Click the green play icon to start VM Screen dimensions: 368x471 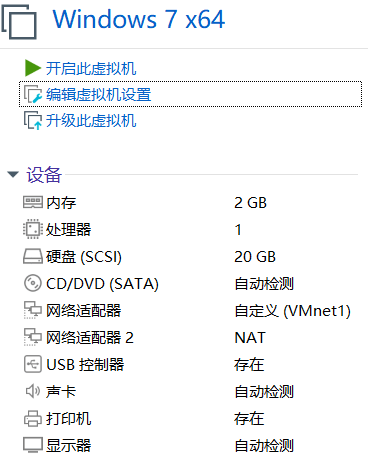coord(32,68)
